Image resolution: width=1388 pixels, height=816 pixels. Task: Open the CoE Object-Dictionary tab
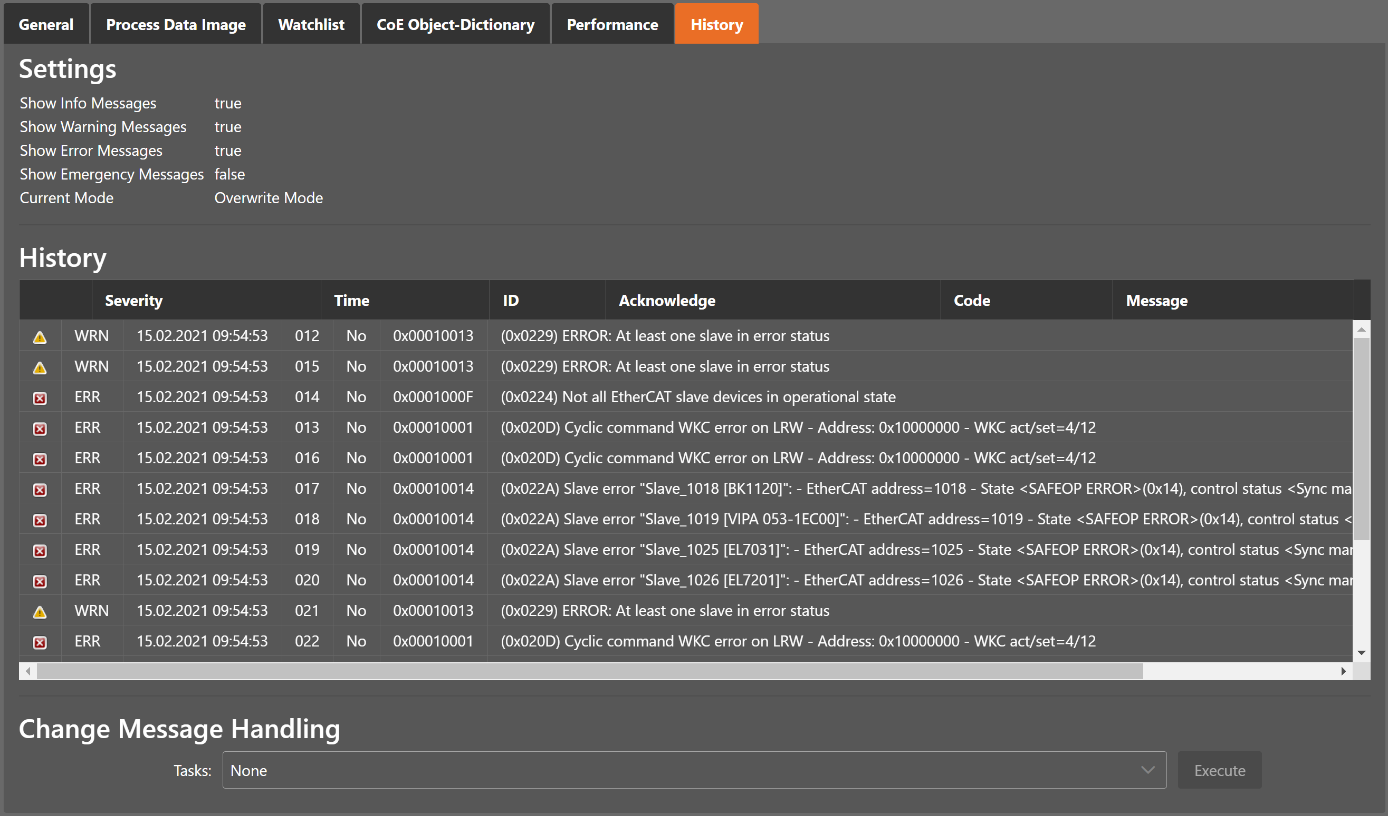click(x=455, y=24)
